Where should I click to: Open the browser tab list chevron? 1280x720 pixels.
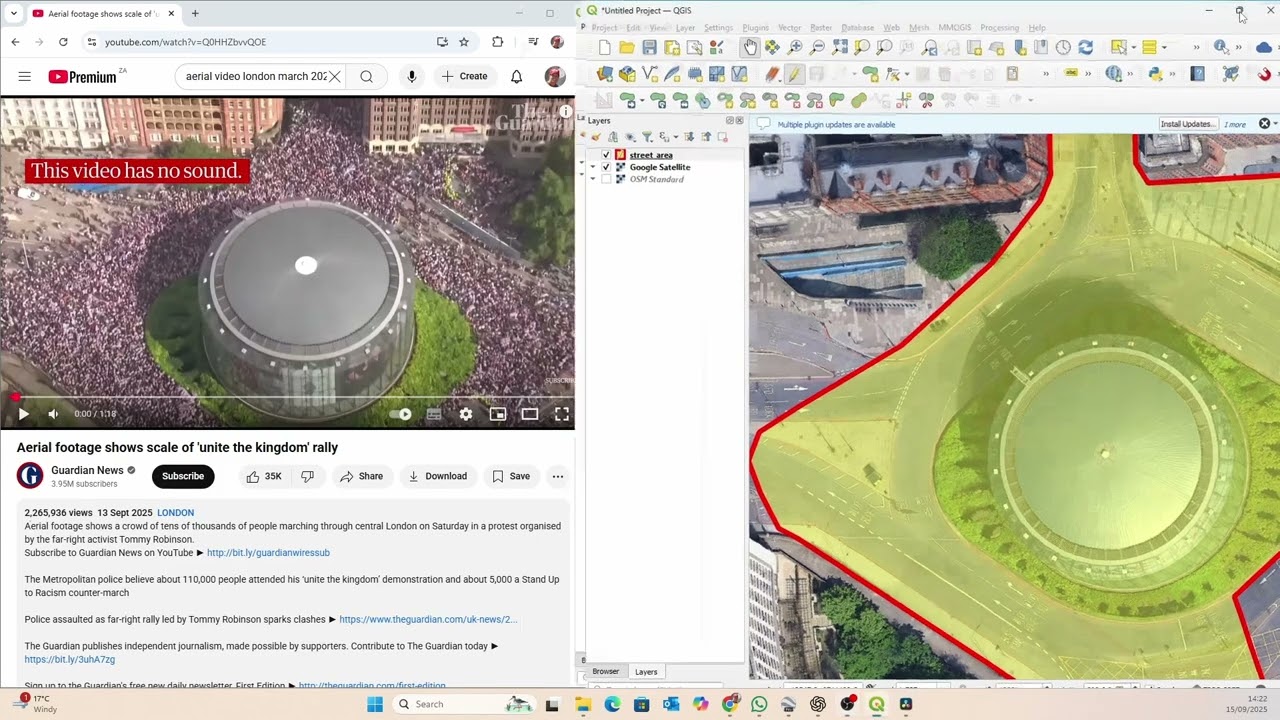14,13
